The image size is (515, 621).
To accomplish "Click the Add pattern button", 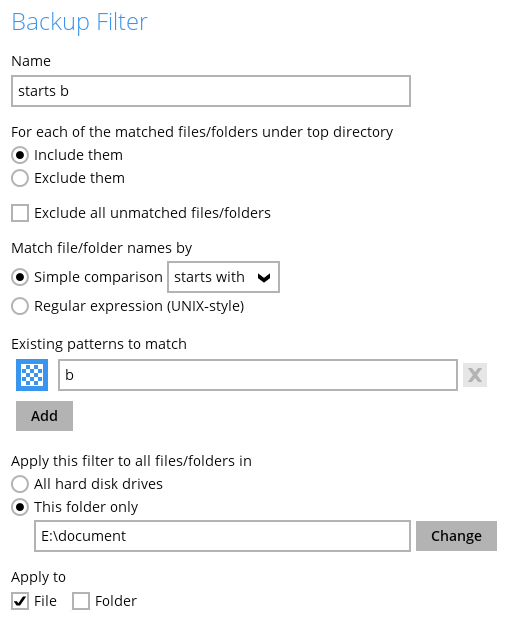I will click(x=44, y=416).
